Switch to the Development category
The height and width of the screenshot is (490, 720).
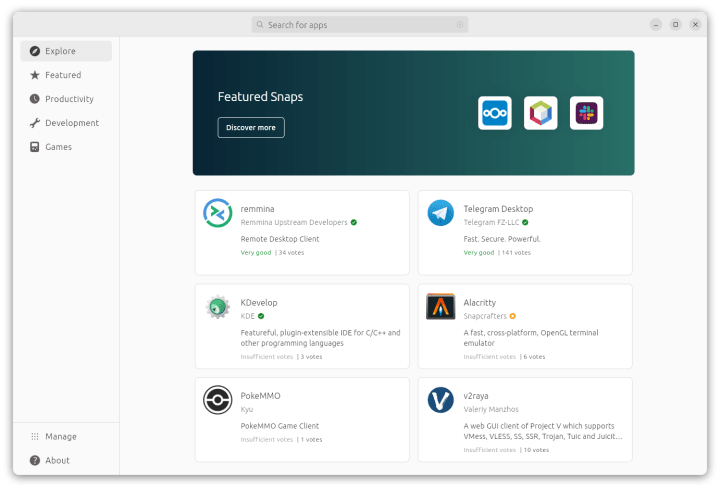[x=66, y=123]
